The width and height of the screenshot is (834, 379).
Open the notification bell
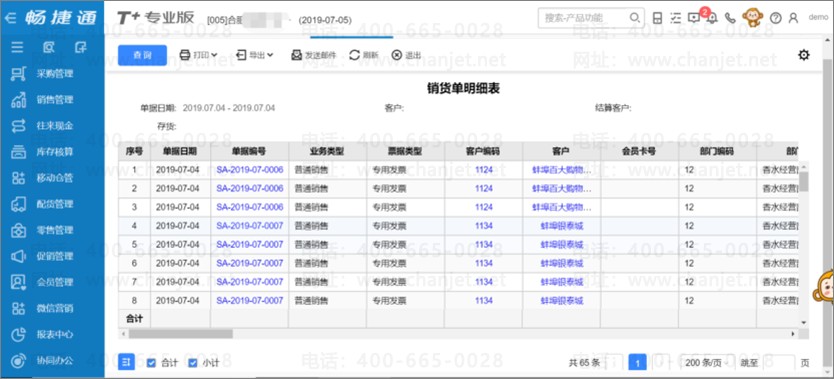[x=712, y=19]
